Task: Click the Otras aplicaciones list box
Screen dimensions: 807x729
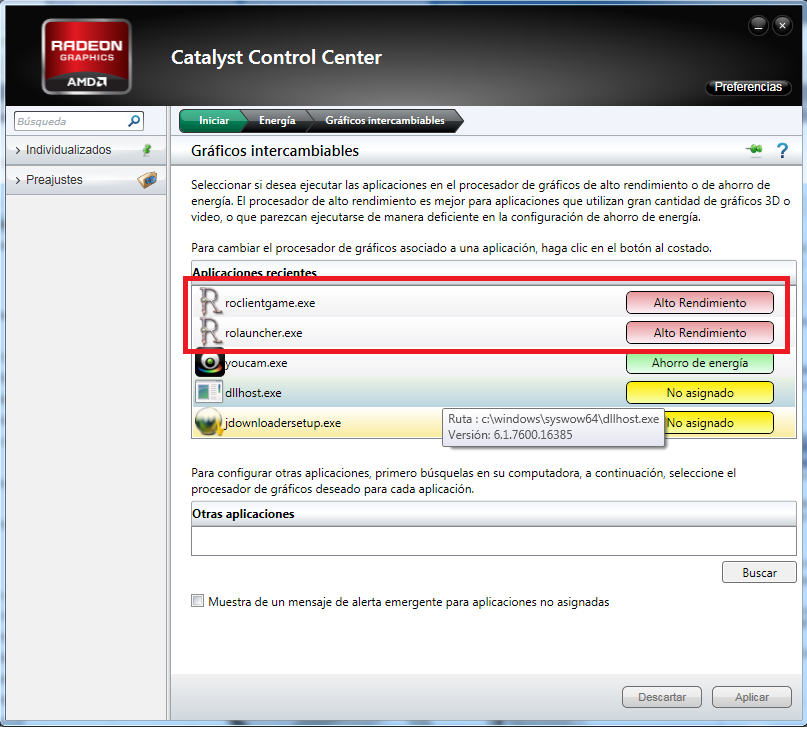Action: (x=494, y=541)
